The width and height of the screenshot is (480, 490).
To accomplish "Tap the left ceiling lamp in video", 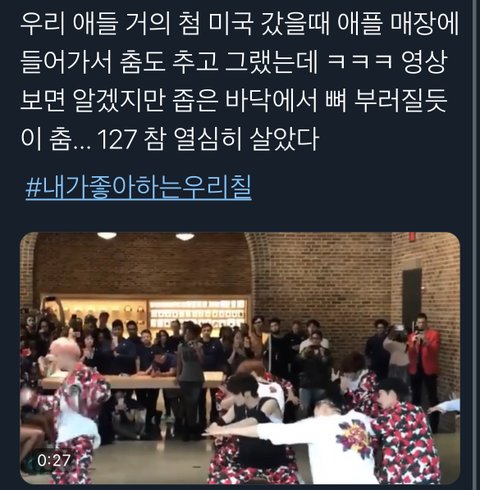I will [x=107, y=235].
